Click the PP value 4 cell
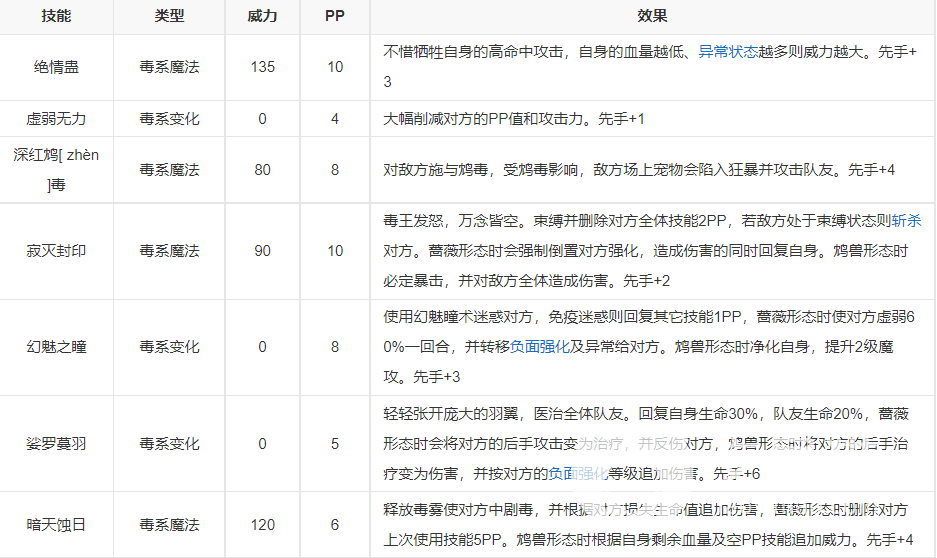 tap(335, 118)
